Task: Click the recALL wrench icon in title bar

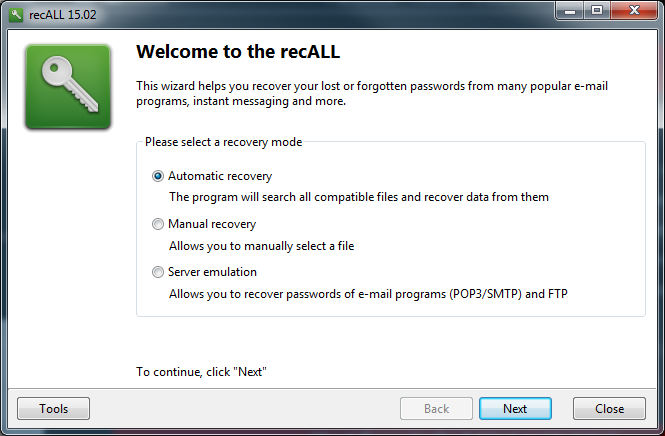Action: (x=16, y=15)
